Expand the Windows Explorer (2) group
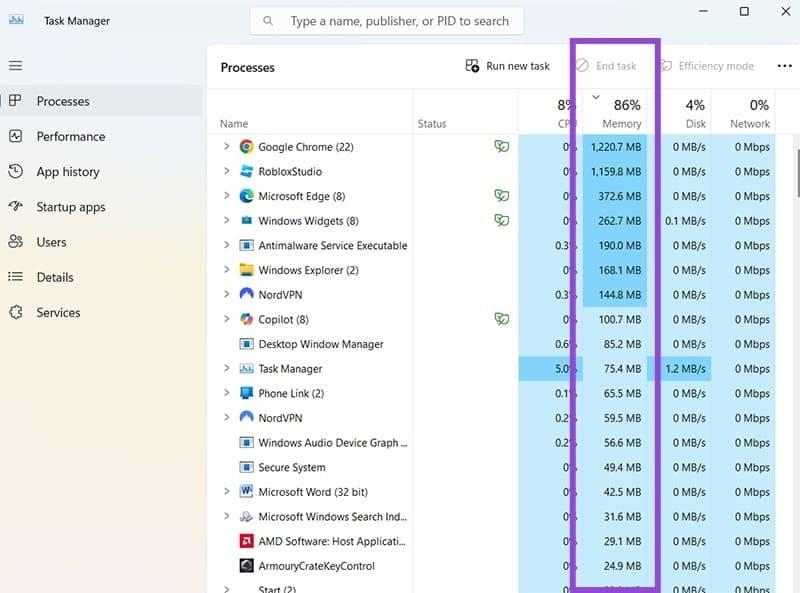The height and width of the screenshot is (593, 800). 227,269
